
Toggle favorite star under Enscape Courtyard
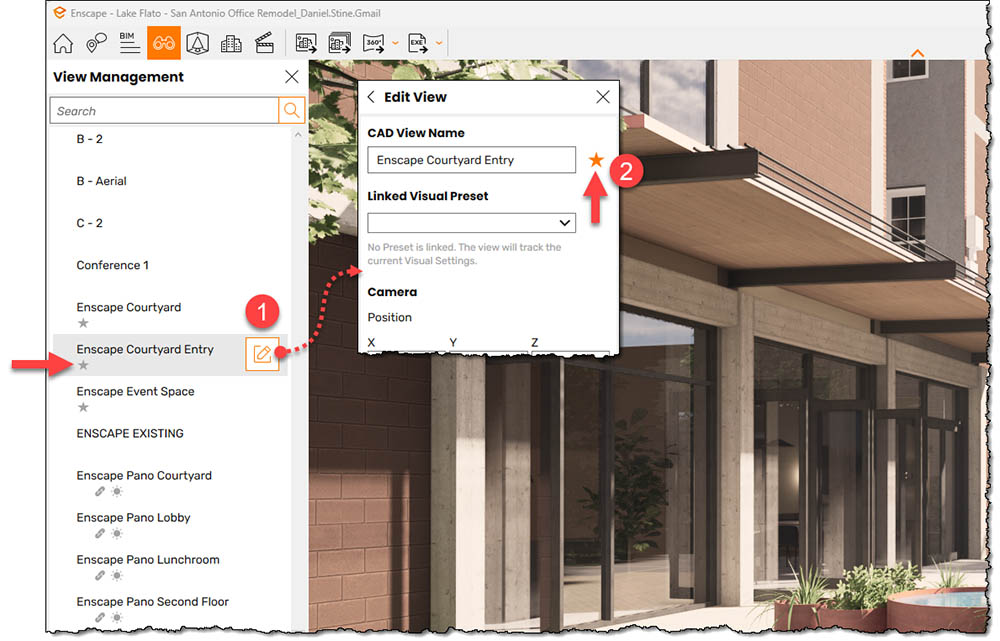click(x=83, y=323)
